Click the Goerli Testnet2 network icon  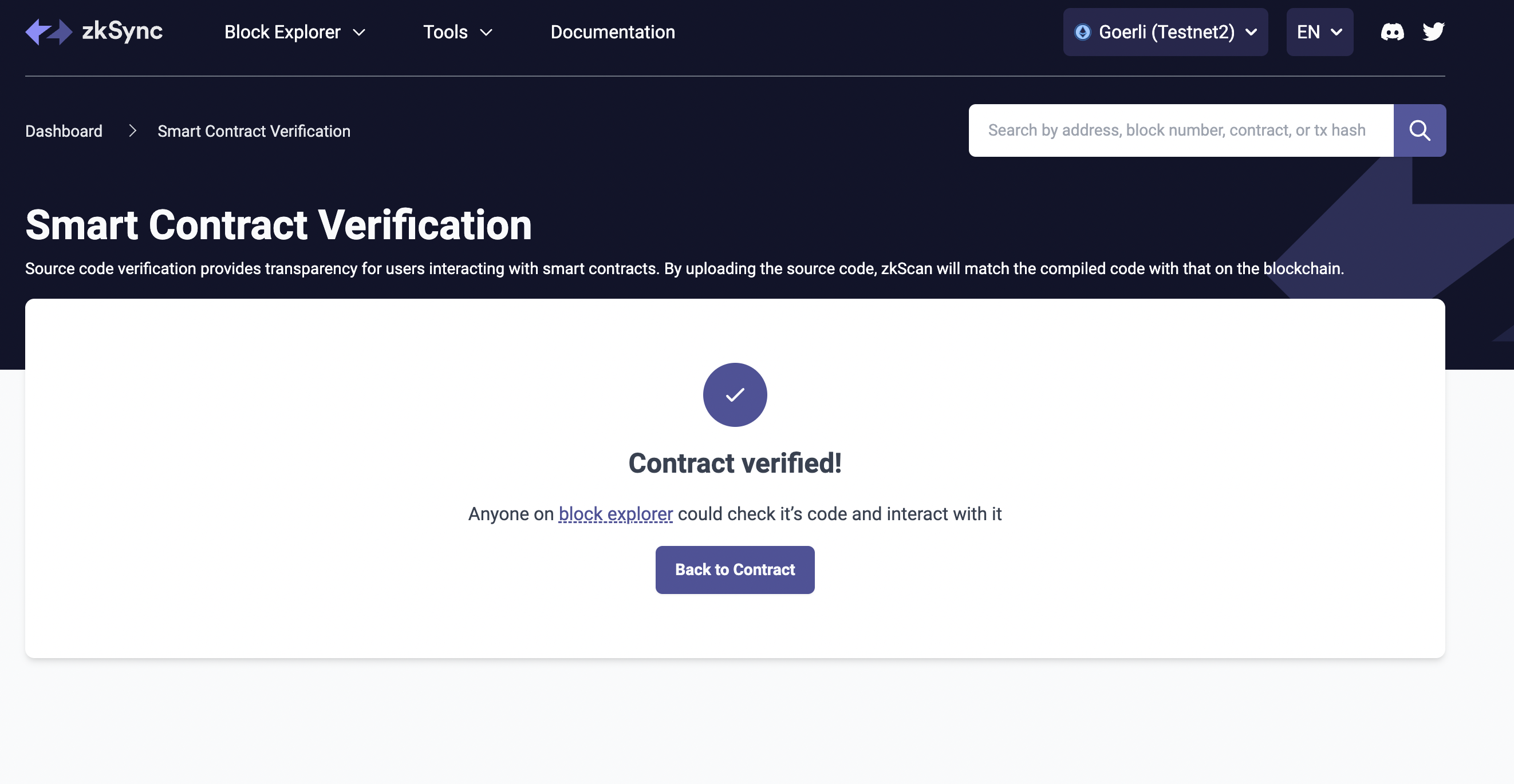coord(1082,31)
